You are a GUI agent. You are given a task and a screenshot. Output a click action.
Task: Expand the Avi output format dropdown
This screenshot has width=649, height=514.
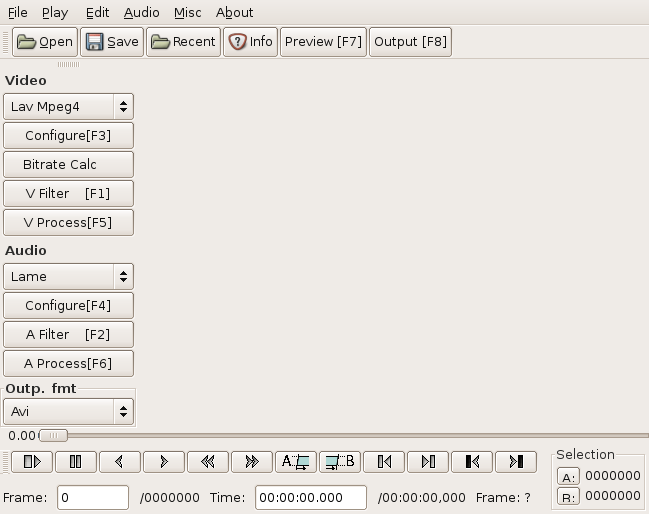pos(68,411)
